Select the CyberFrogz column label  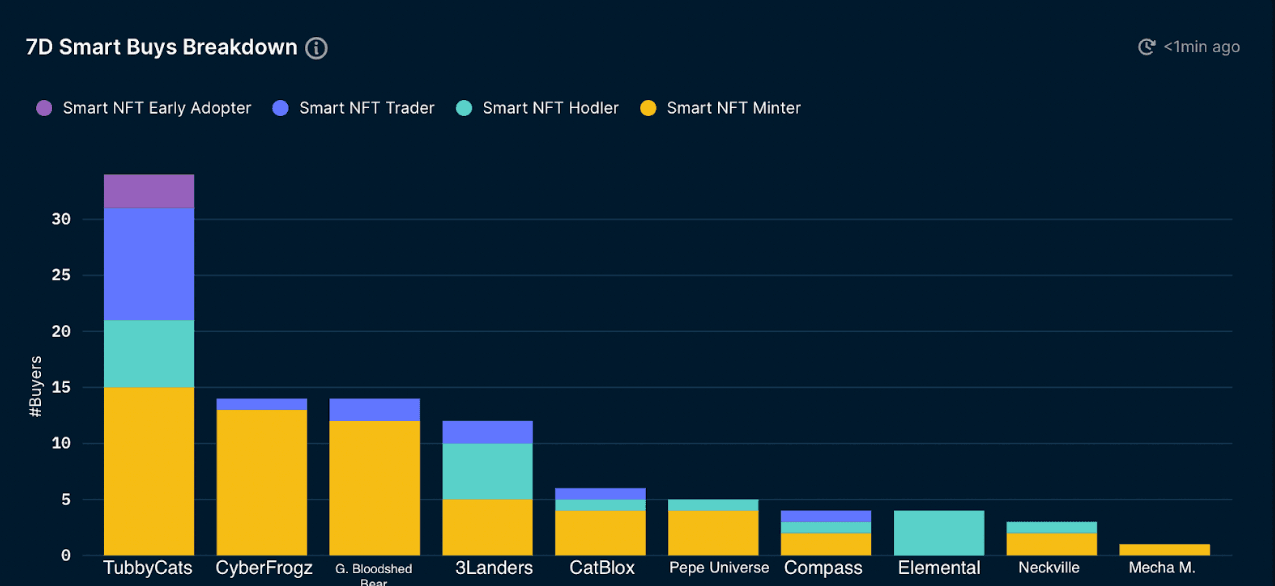(x=263, y=567)
